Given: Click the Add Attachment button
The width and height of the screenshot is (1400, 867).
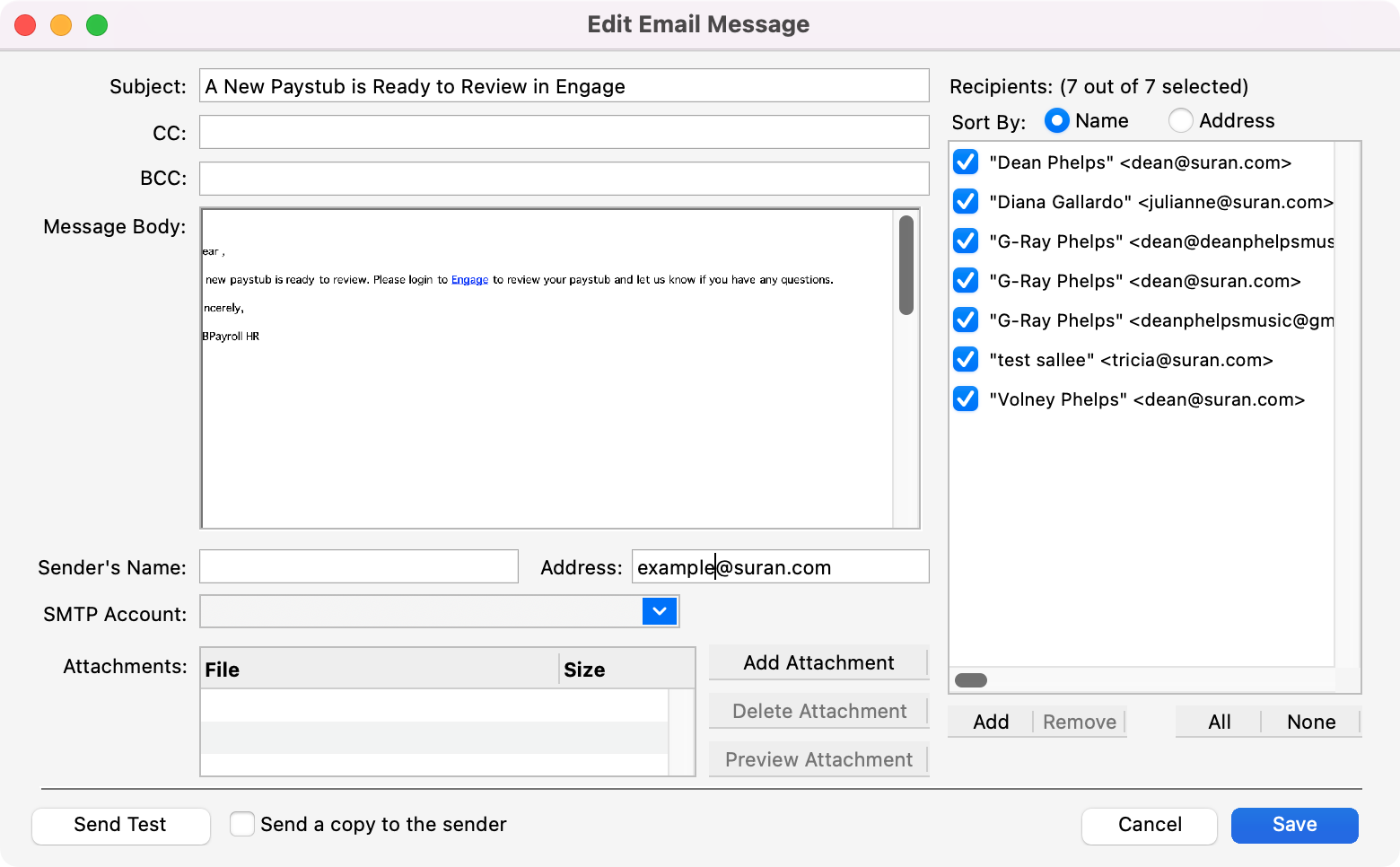Looking at the screenshot, I should pyautogui.click(x=818, y=662).
